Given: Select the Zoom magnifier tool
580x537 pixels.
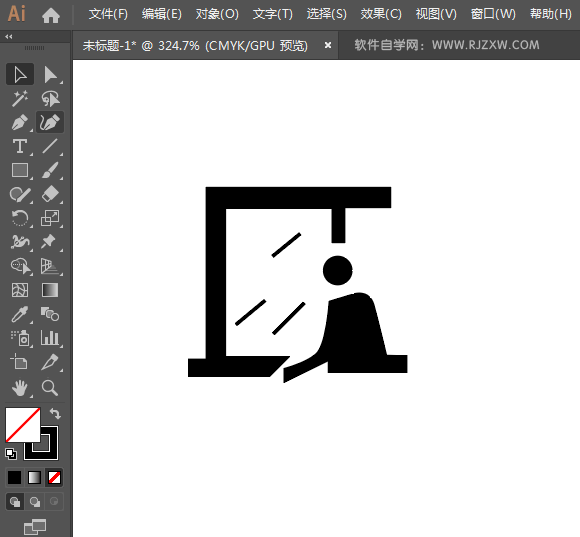Looking at the screenshot, I should coord(50,388).
